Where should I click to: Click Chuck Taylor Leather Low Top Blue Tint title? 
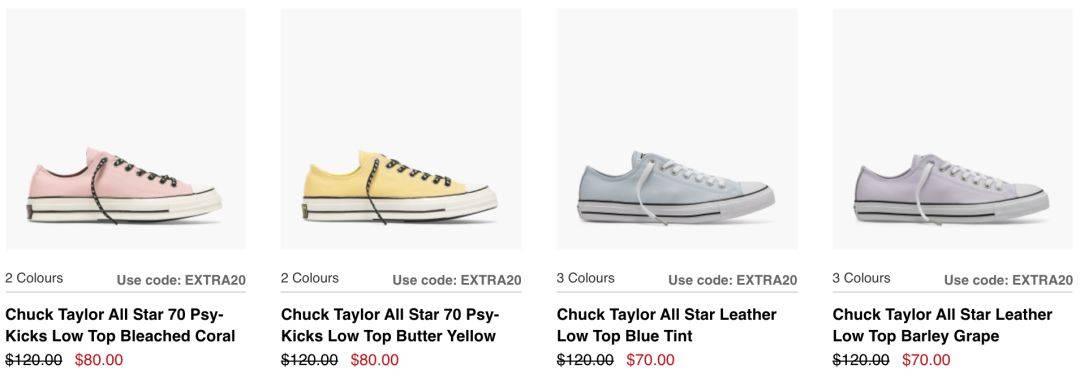[667, 325]
